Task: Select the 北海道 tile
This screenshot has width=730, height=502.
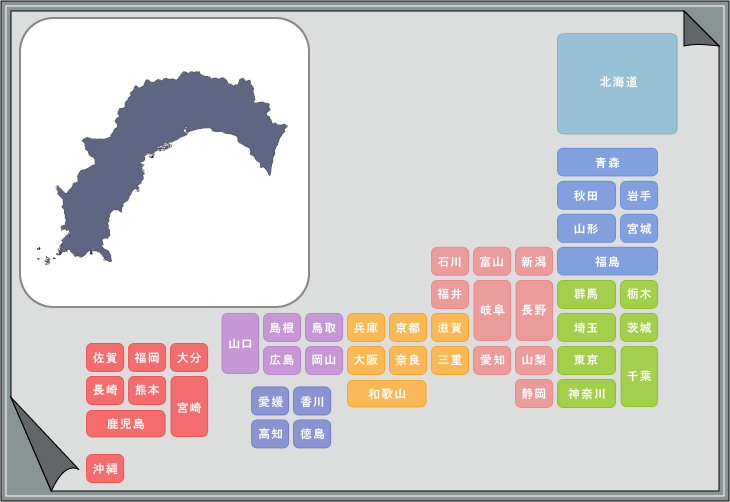Action: point(617,83)
